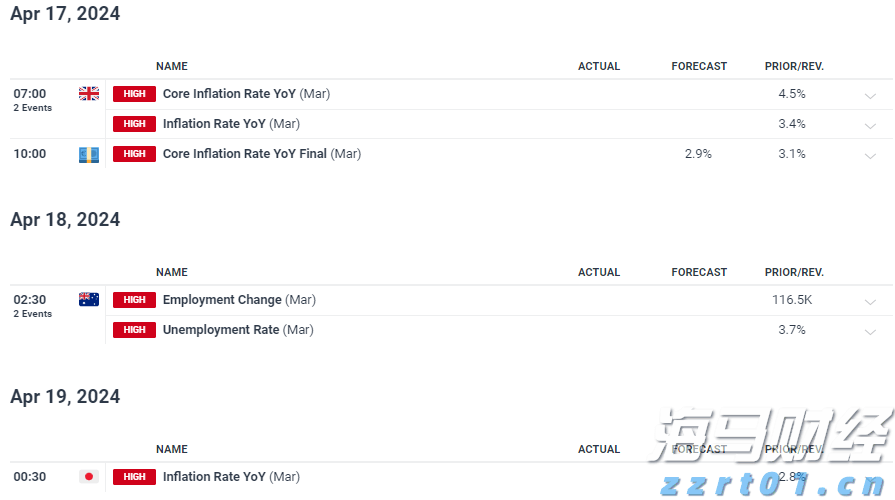
Task: Expand the Employment Change row details
Action: pos(870,302)
